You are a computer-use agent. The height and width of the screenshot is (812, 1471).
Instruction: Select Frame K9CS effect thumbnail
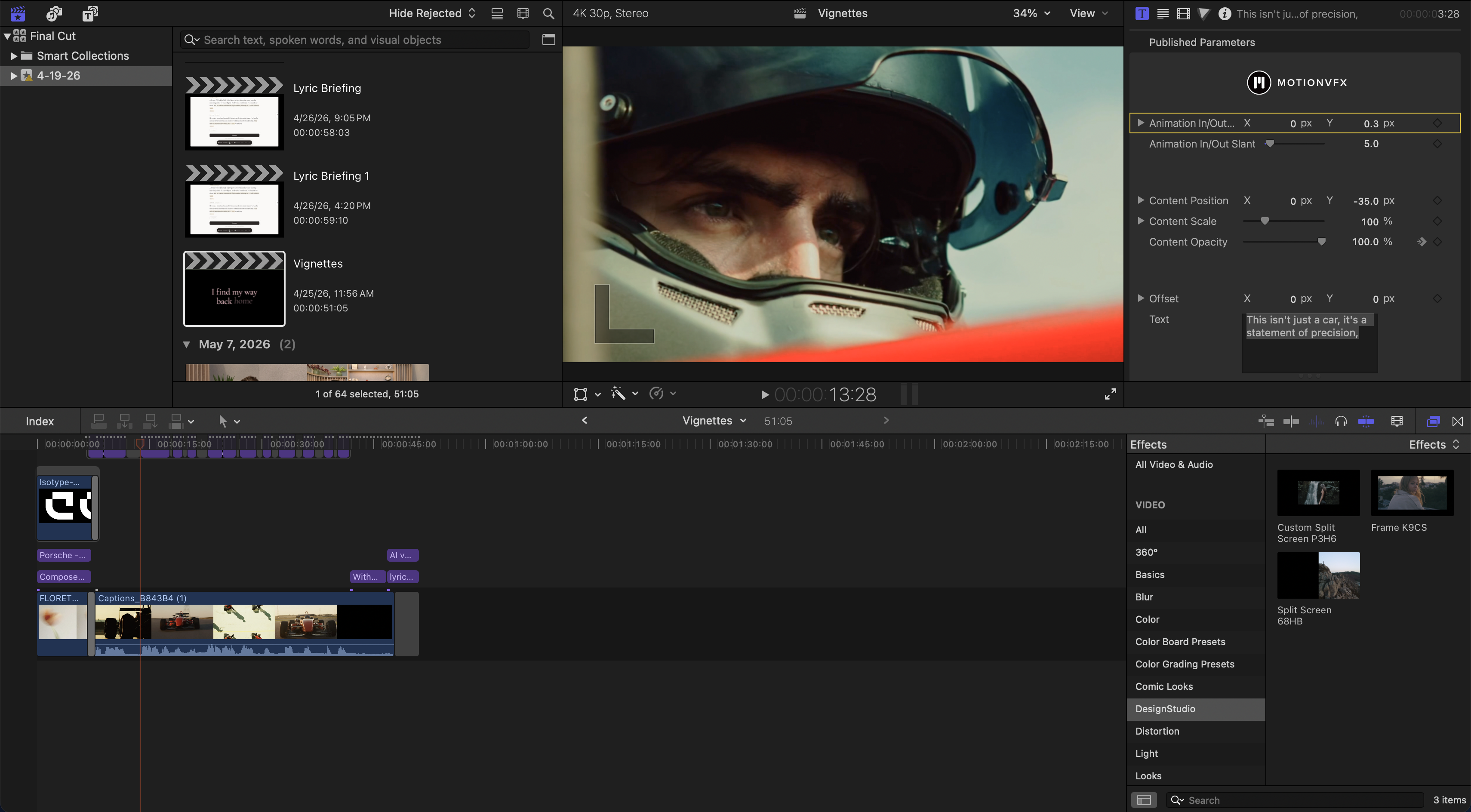tap(1412, 493)
